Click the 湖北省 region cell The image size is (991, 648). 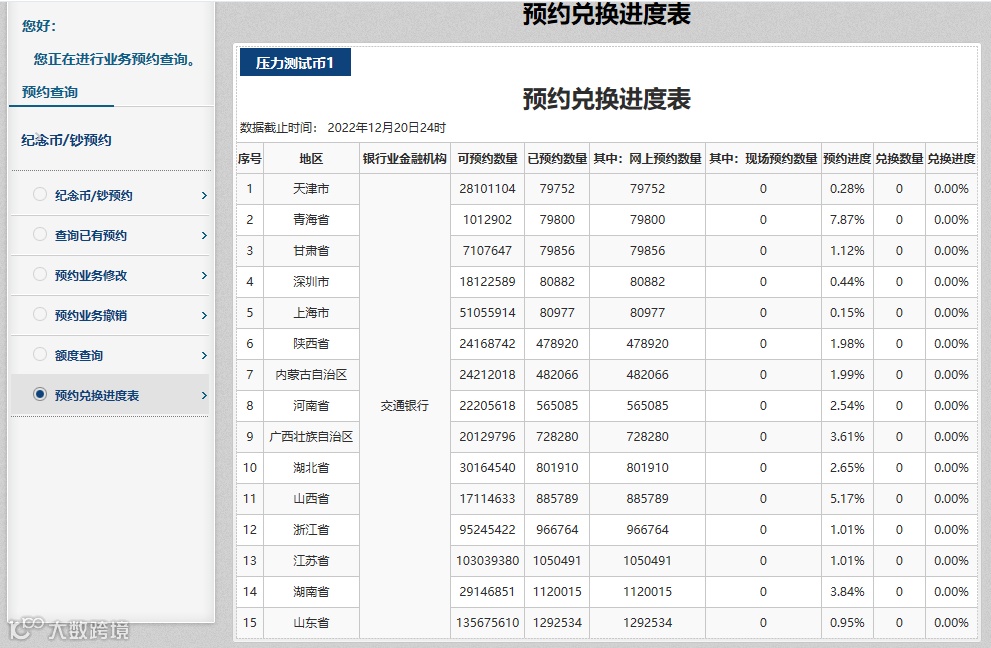tap(311, 467)
